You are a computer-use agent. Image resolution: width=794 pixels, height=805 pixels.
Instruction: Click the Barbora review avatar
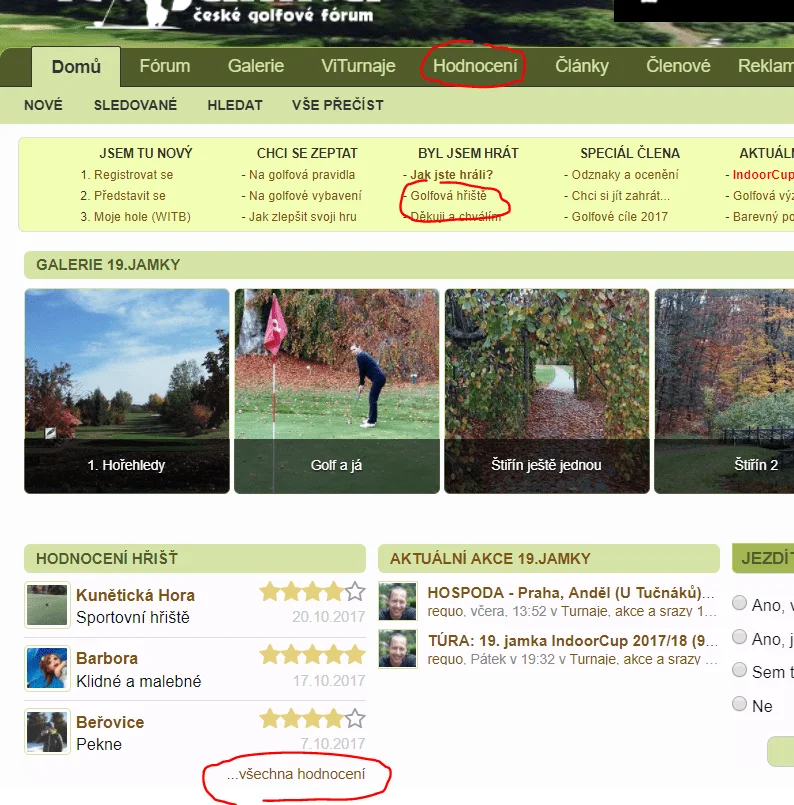tap(47, 668)
